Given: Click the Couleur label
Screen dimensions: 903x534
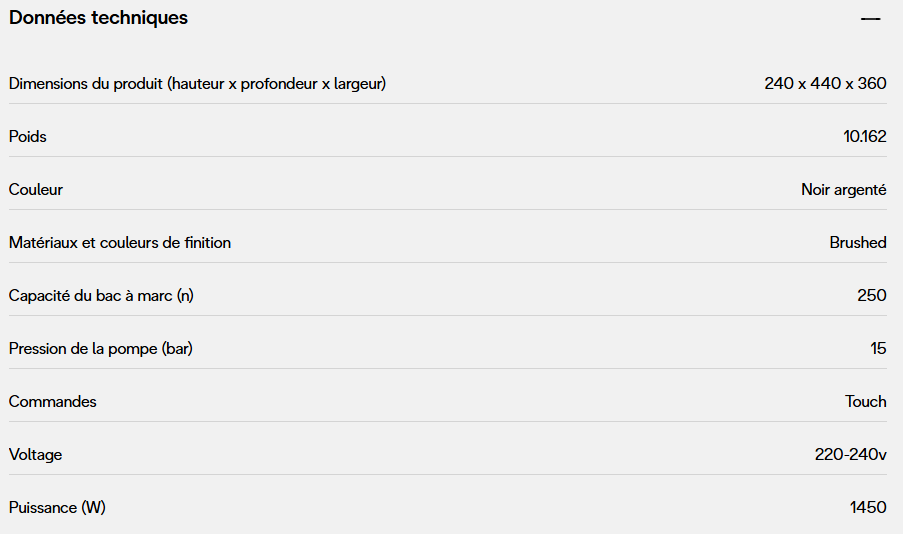Looking at the screenshot, I should click(x=36, y=190).
